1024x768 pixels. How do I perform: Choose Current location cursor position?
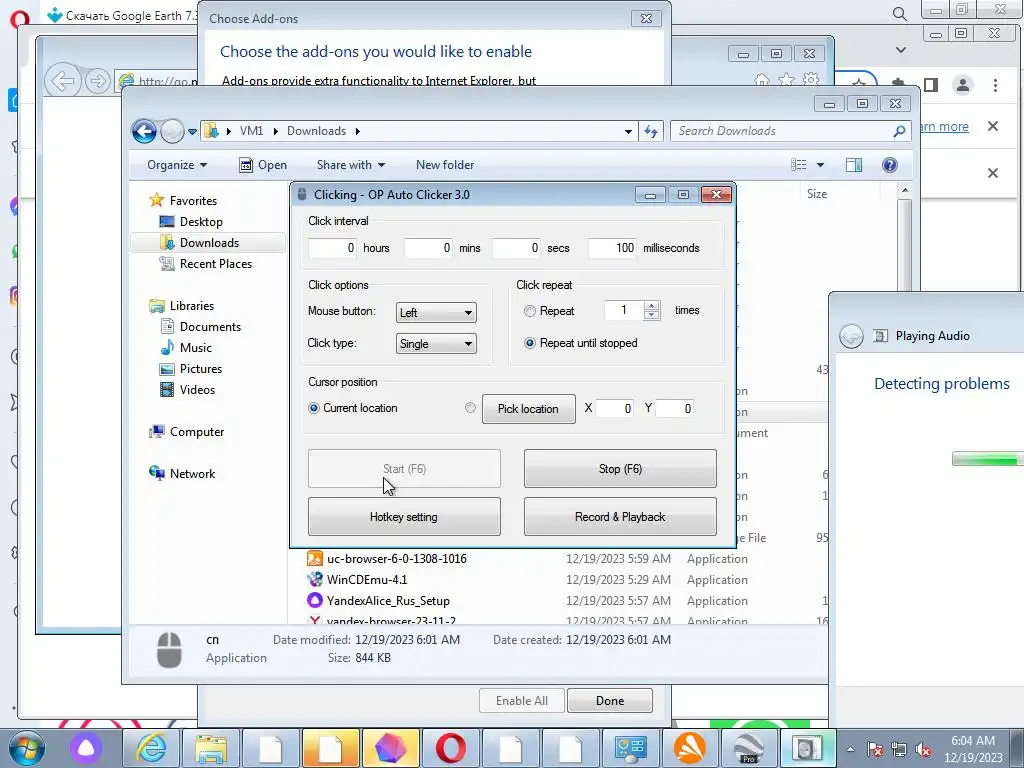[314, 408]
